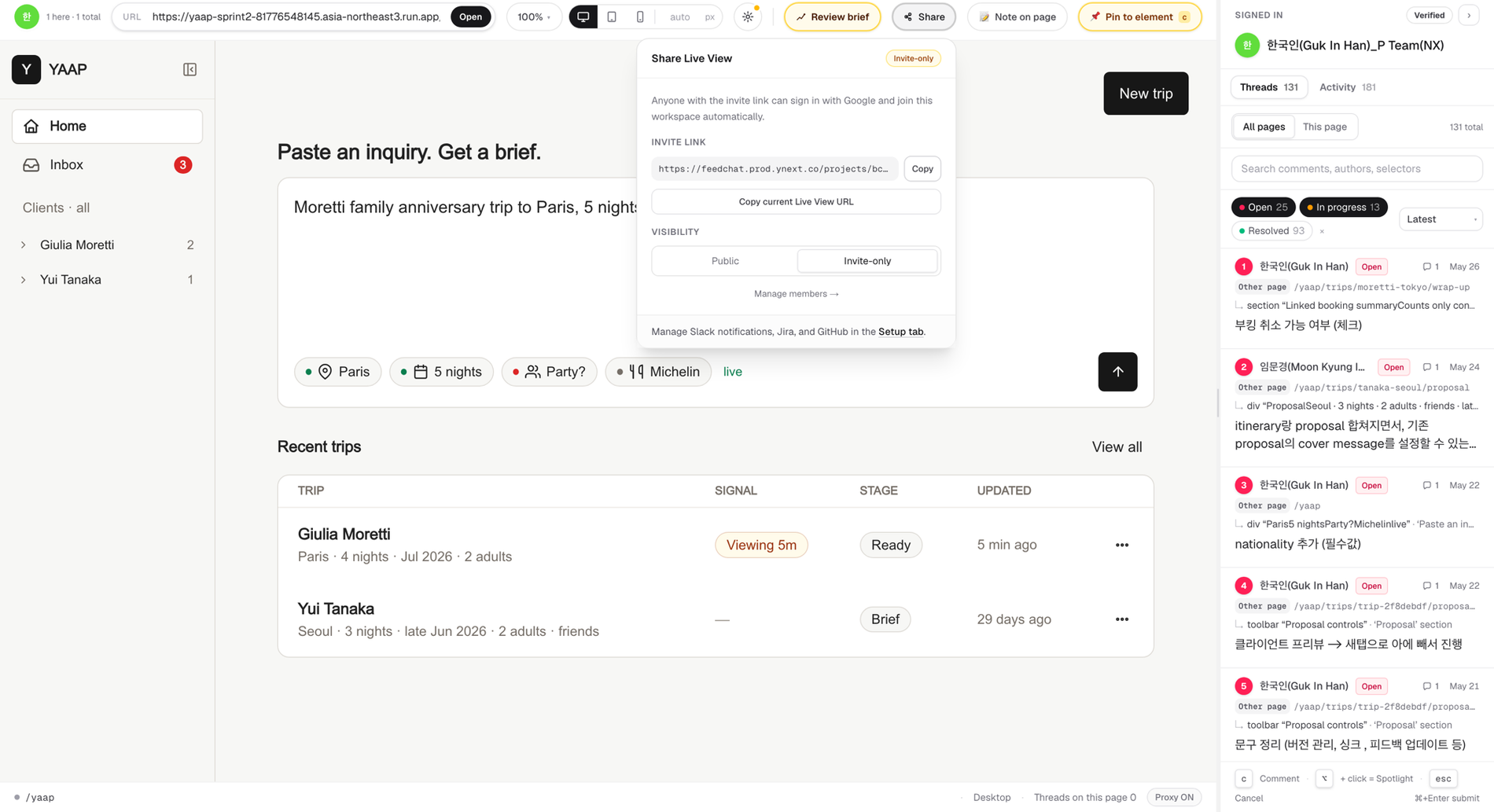
Task: Click View all recent trips
Action: [1117, 447]
